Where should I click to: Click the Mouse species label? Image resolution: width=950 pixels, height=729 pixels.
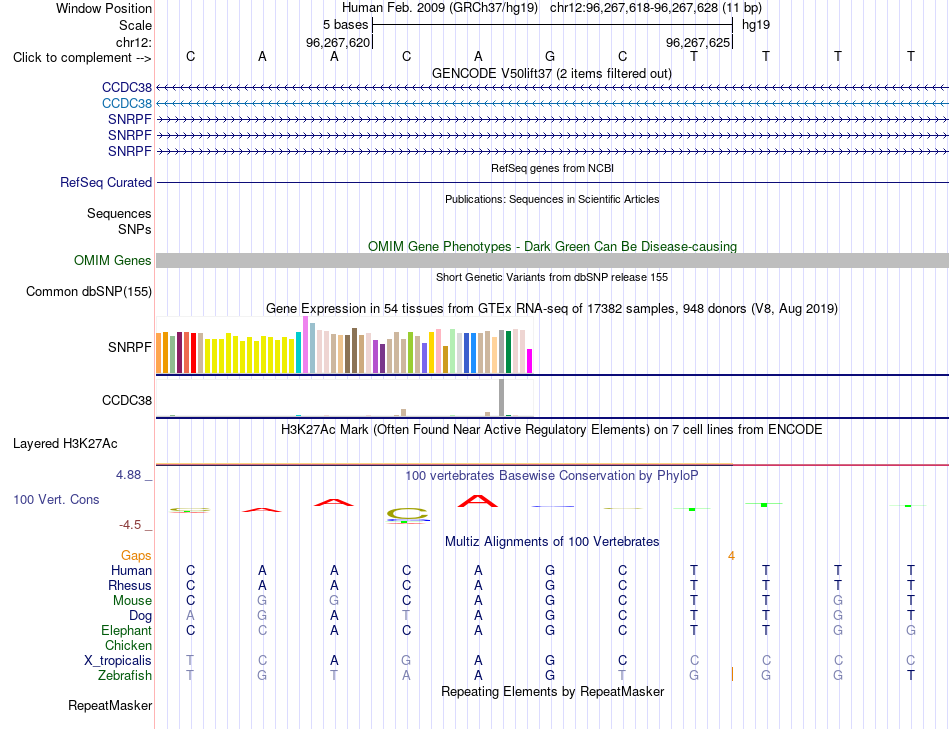(132, 601)
